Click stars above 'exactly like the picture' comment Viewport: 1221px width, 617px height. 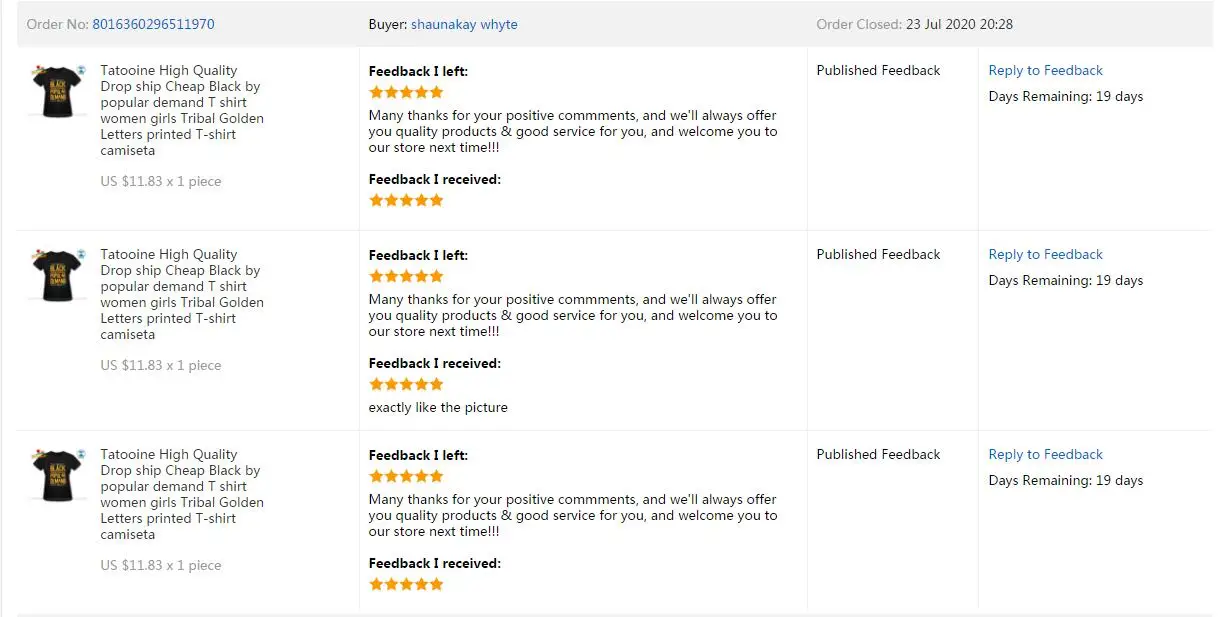click(x=406, y=384)
